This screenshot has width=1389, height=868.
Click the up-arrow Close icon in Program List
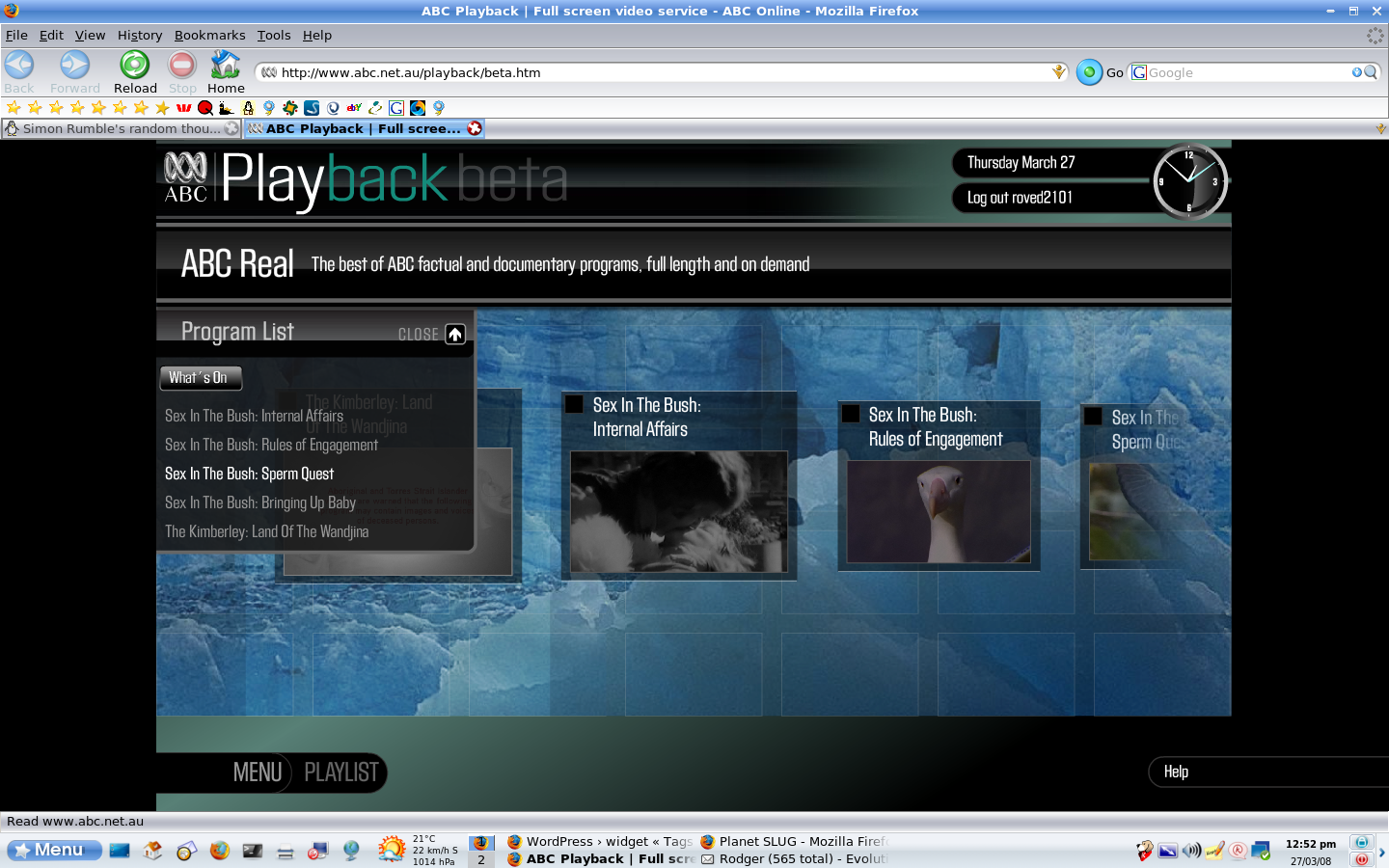point(455,334)
